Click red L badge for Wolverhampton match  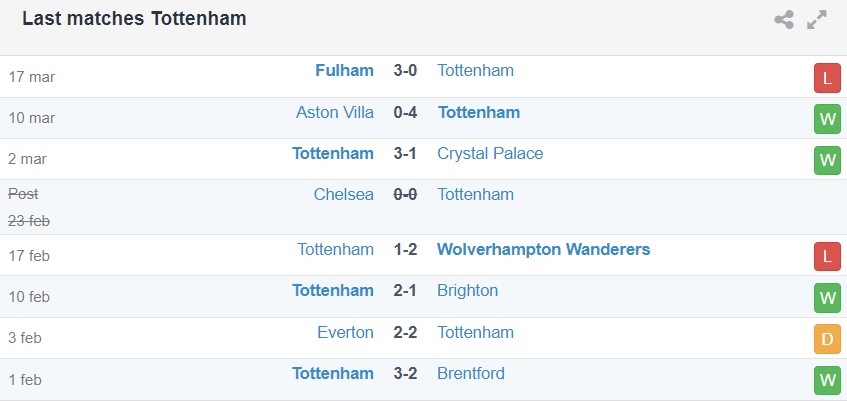pyautogui.click(x=826, y=256)
